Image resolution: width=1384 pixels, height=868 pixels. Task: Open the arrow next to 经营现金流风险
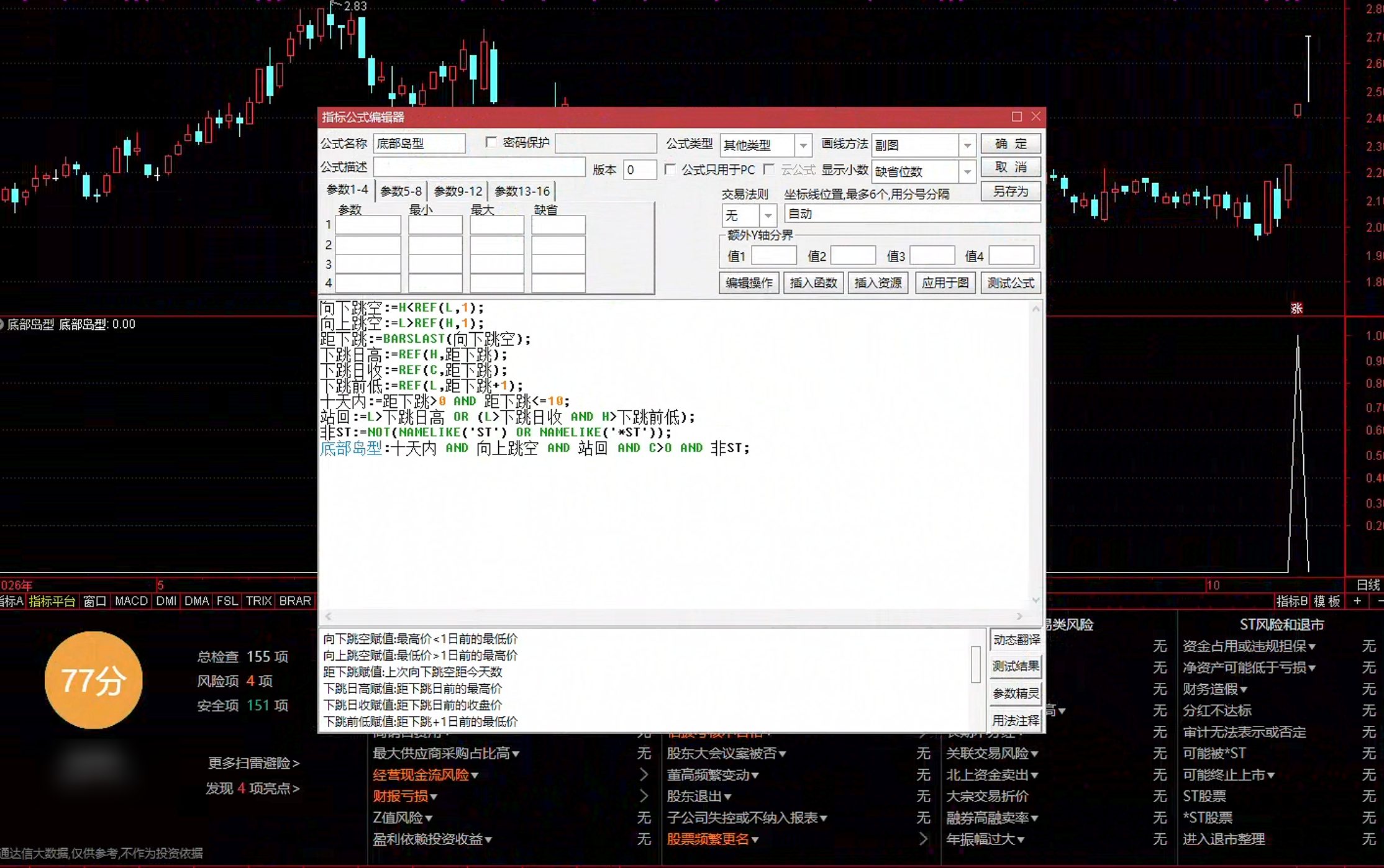(644, 775)
